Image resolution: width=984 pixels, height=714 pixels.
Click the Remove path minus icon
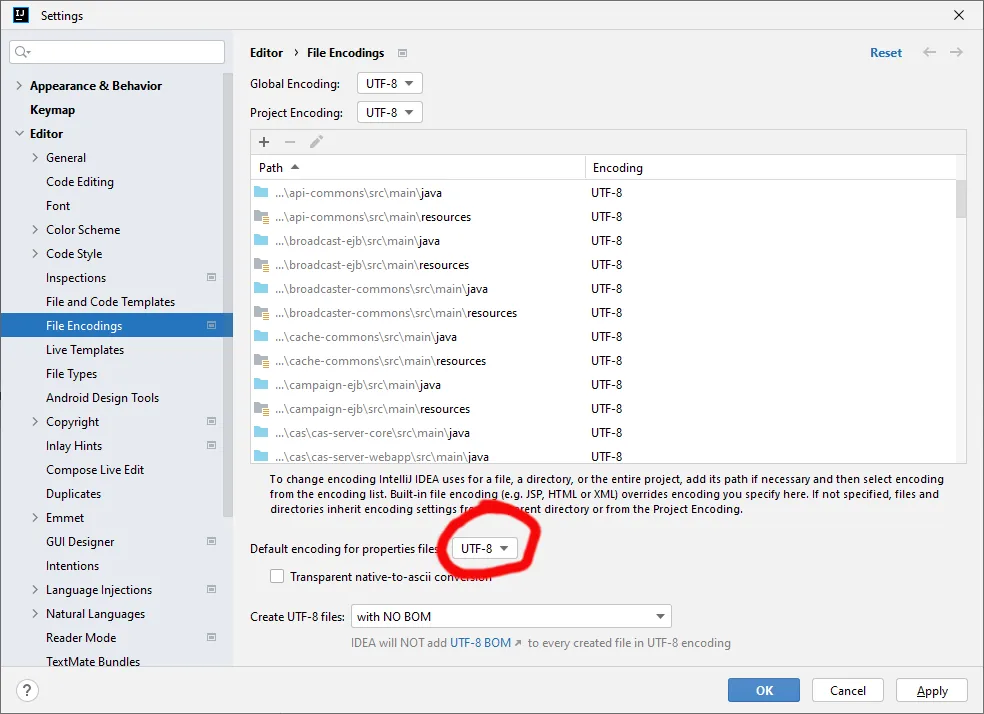coord(290,142)
